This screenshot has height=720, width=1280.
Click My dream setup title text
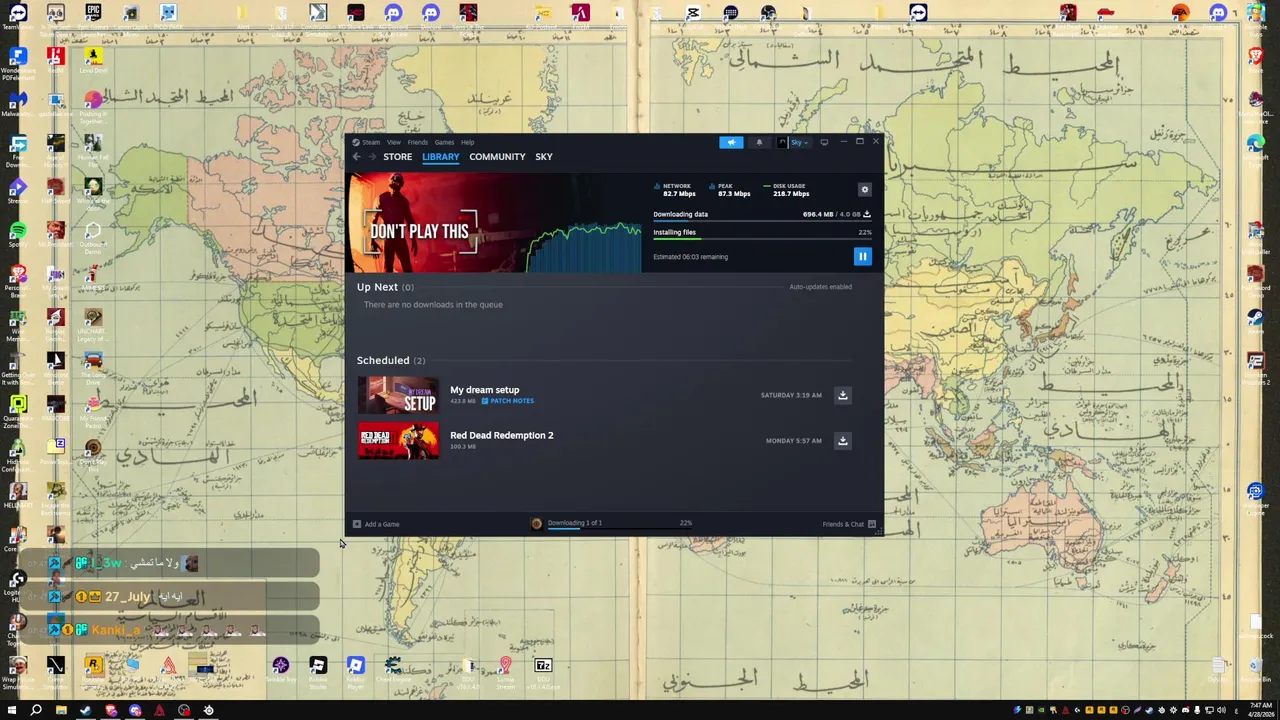(484, 390)
